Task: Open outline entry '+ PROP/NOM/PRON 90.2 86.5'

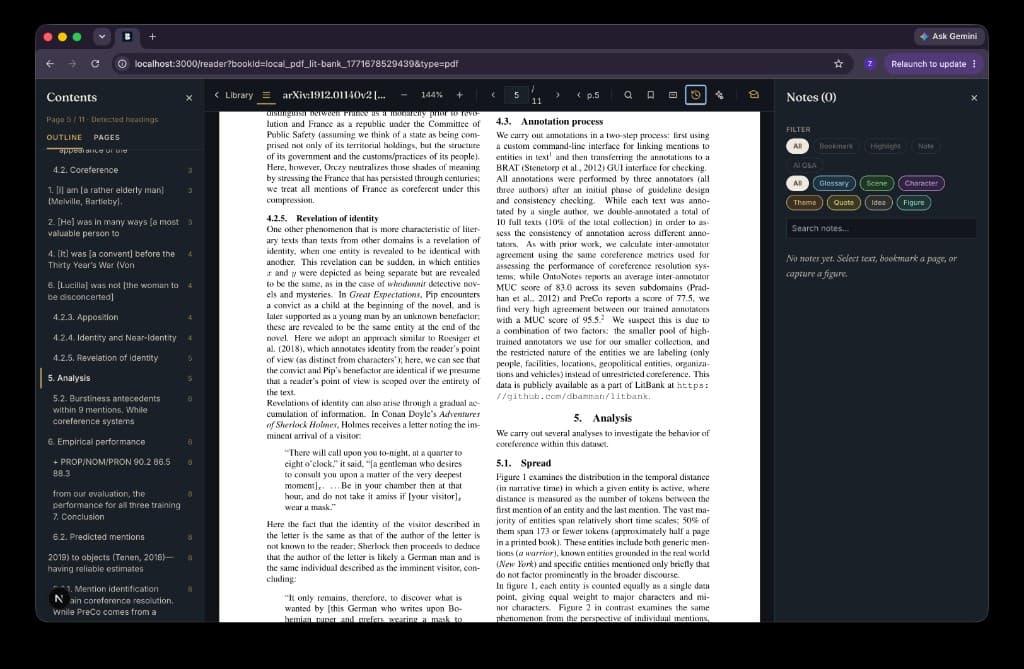Action: pyautogui.click(x=120, y=467)
